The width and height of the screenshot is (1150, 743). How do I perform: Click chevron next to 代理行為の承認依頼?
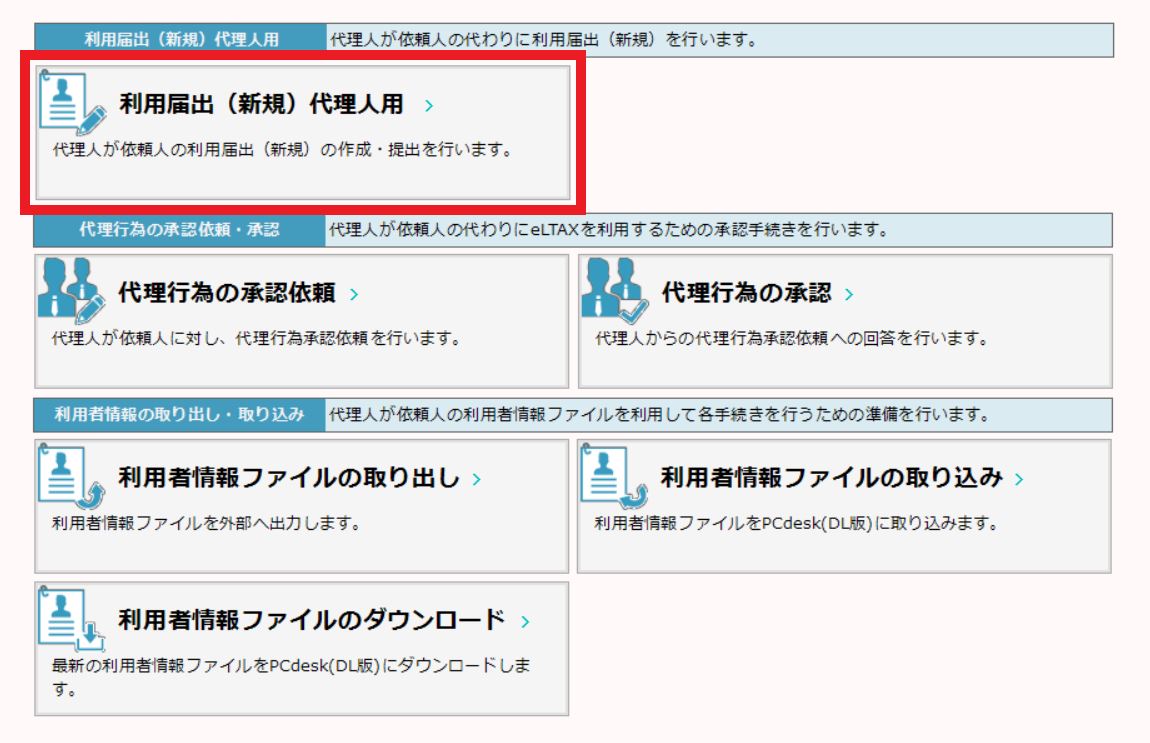pyautogui.click(x=354, y=294)
